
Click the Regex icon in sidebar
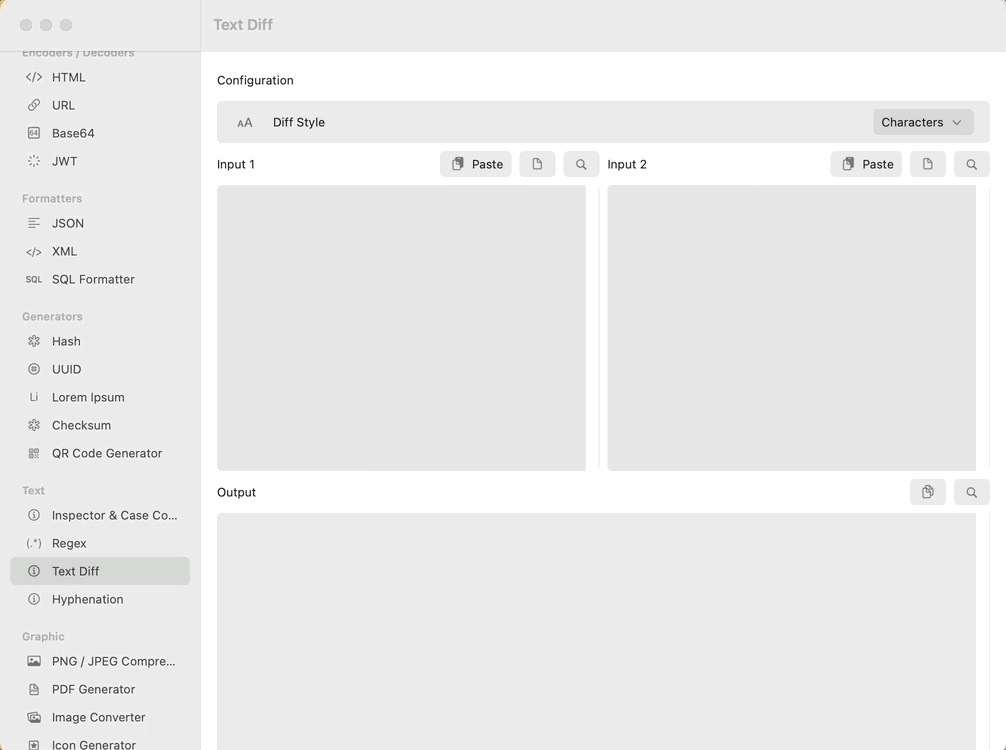34,543
